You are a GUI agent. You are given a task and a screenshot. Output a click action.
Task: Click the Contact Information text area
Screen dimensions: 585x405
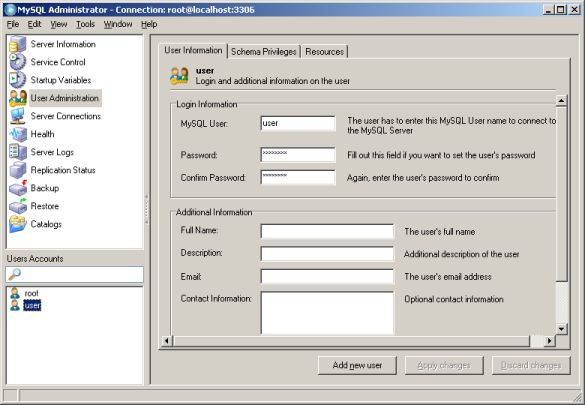click(x=327, y=313)
